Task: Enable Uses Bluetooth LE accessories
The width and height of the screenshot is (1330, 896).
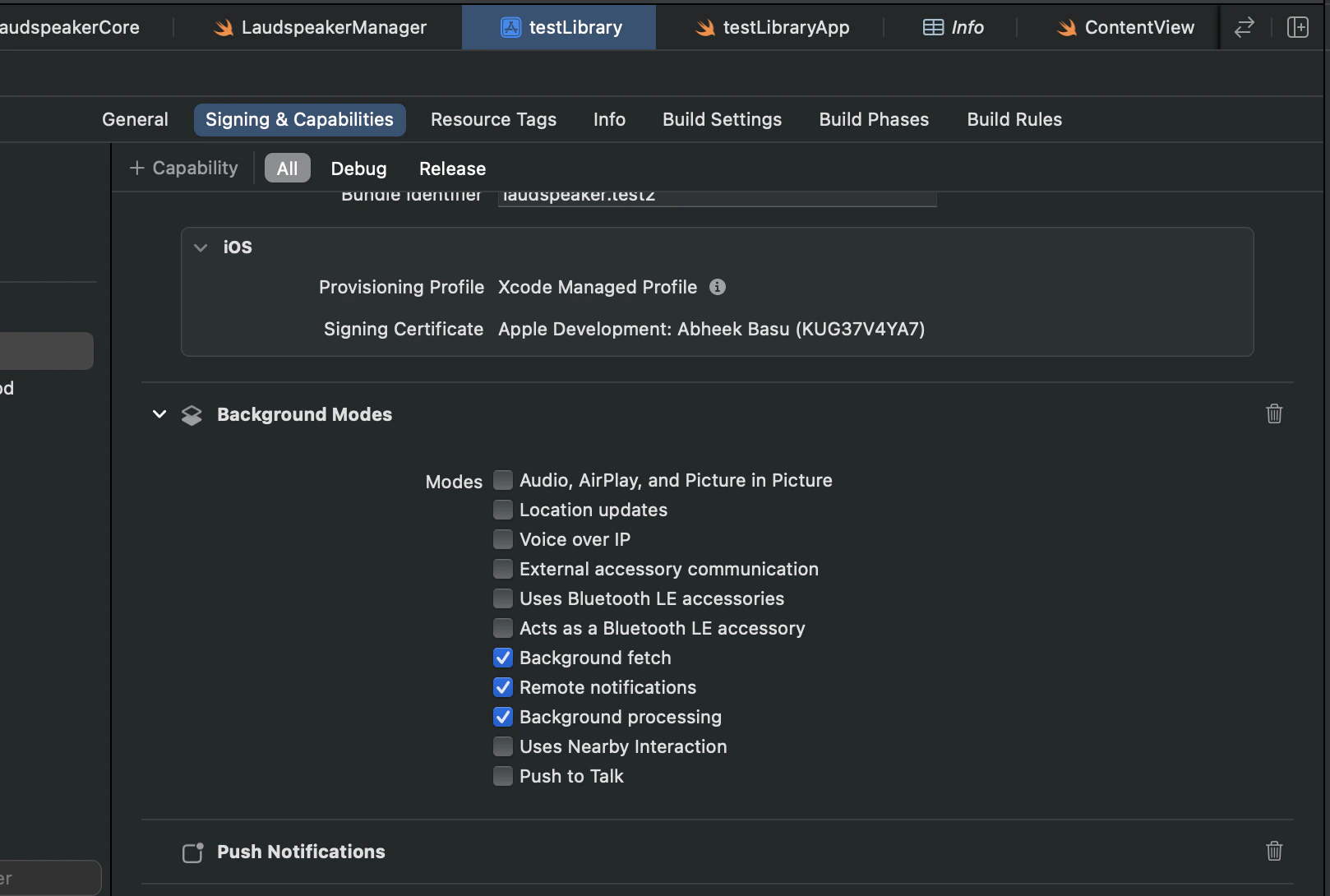Action: tap(503, 598)
